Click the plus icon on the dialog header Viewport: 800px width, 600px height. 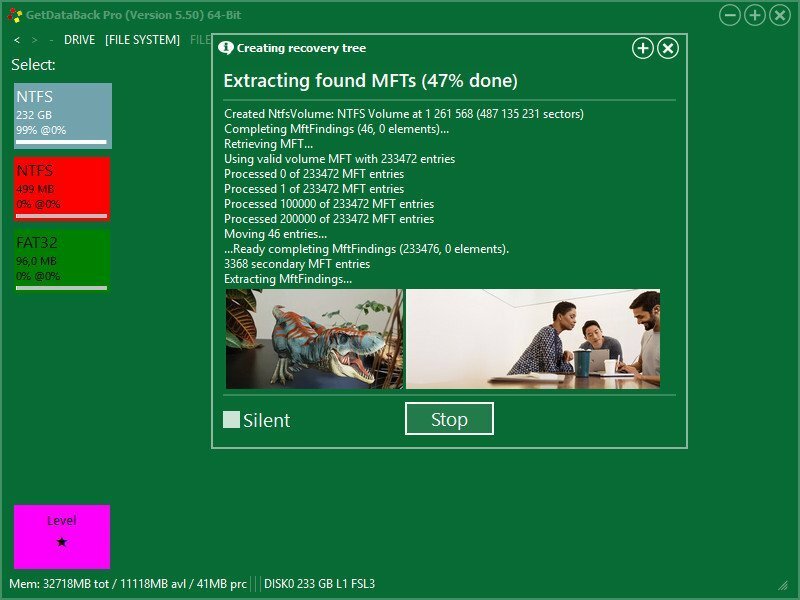641,47
